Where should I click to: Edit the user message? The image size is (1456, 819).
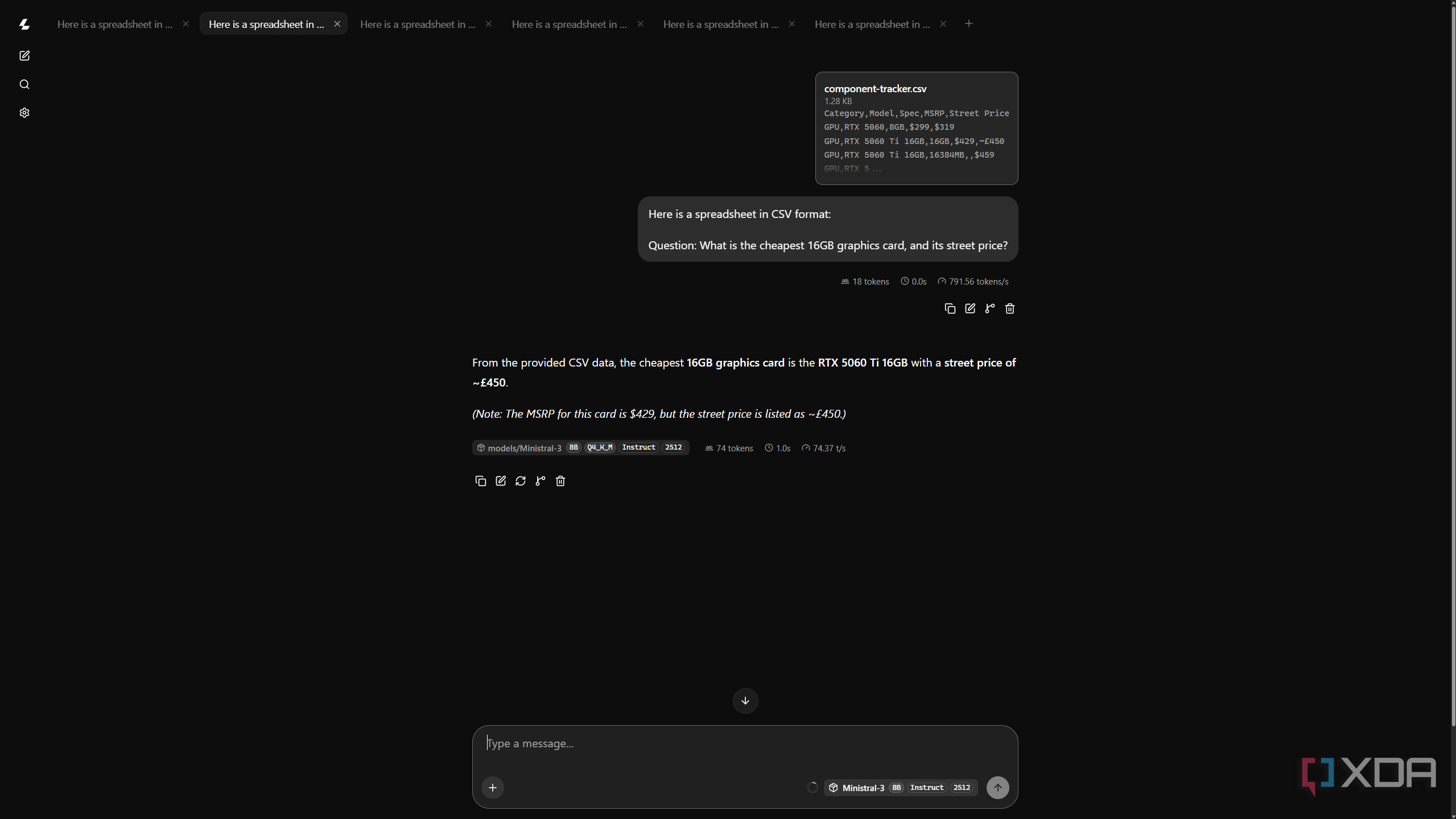970,308
